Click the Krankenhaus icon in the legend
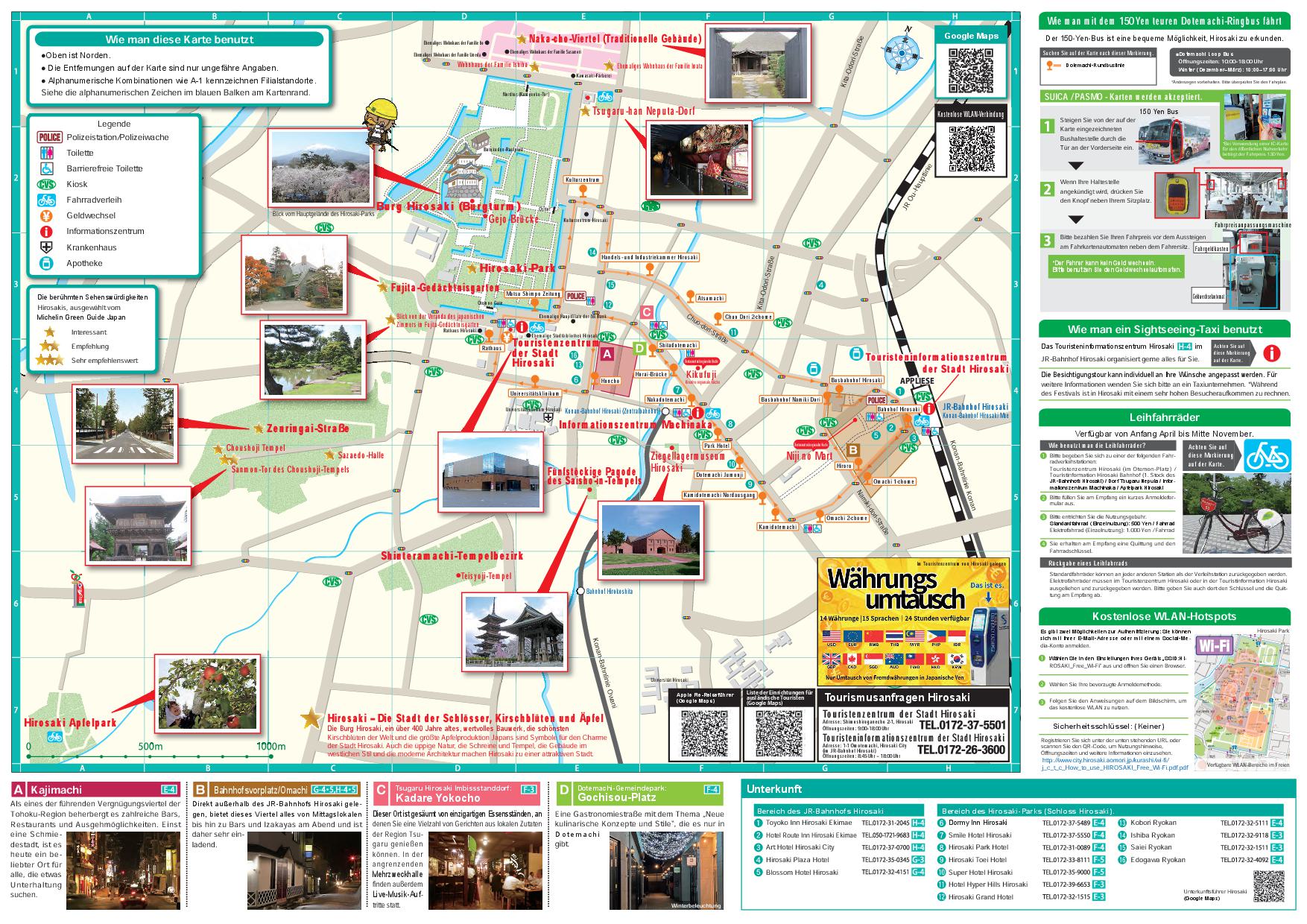The width and height of the screenshot is (1307, 924). (x=46, y=247)
